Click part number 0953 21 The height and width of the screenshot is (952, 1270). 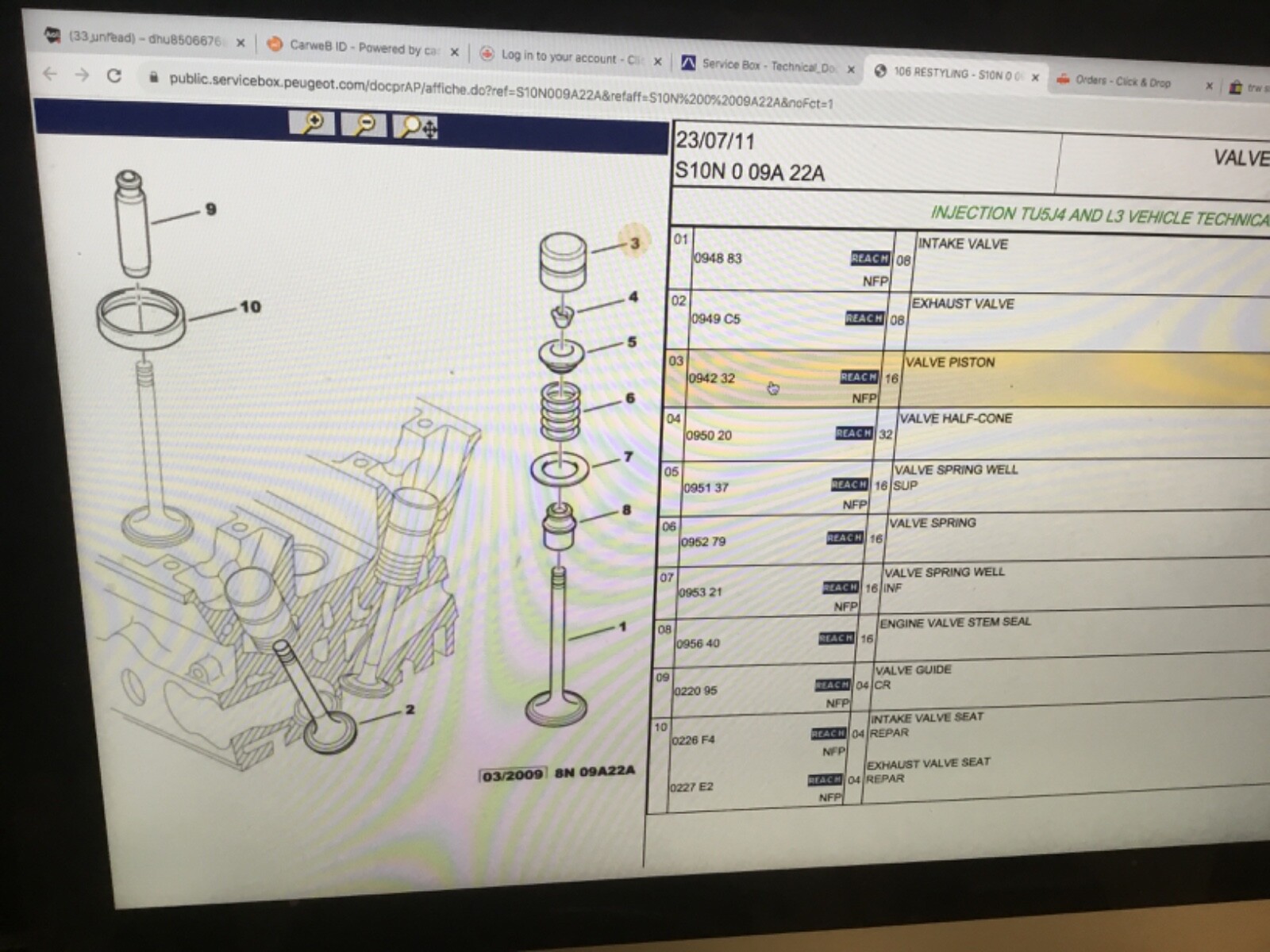pyautogui.click(x=699, y=593)
